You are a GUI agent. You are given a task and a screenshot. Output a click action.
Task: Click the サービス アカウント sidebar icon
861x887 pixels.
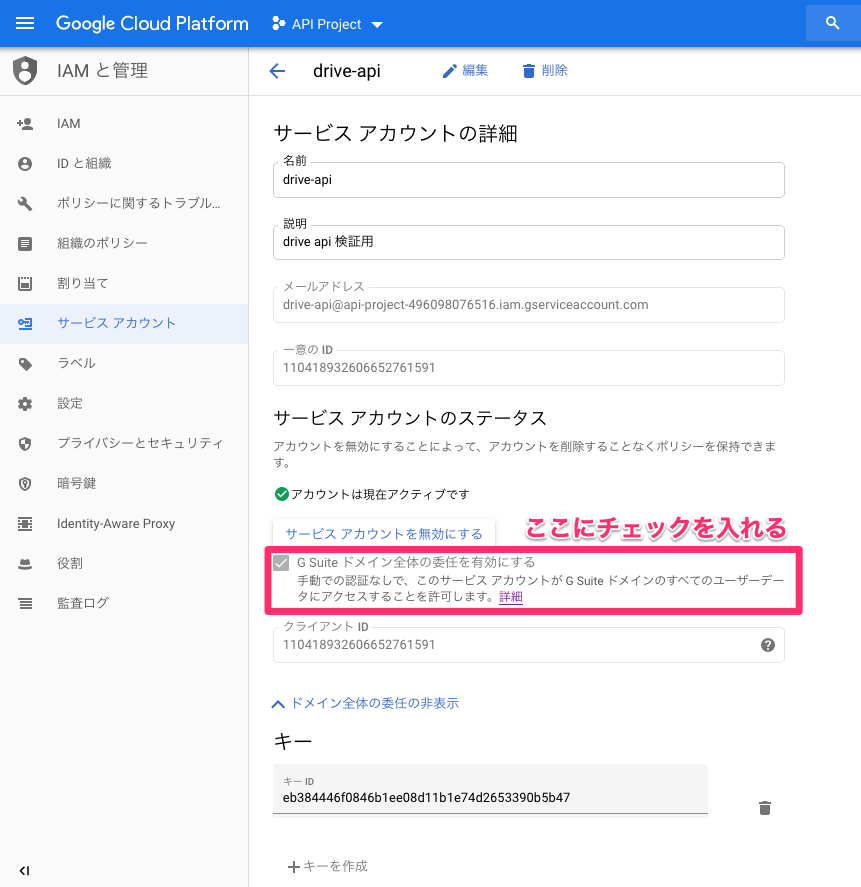pos(25,324)
